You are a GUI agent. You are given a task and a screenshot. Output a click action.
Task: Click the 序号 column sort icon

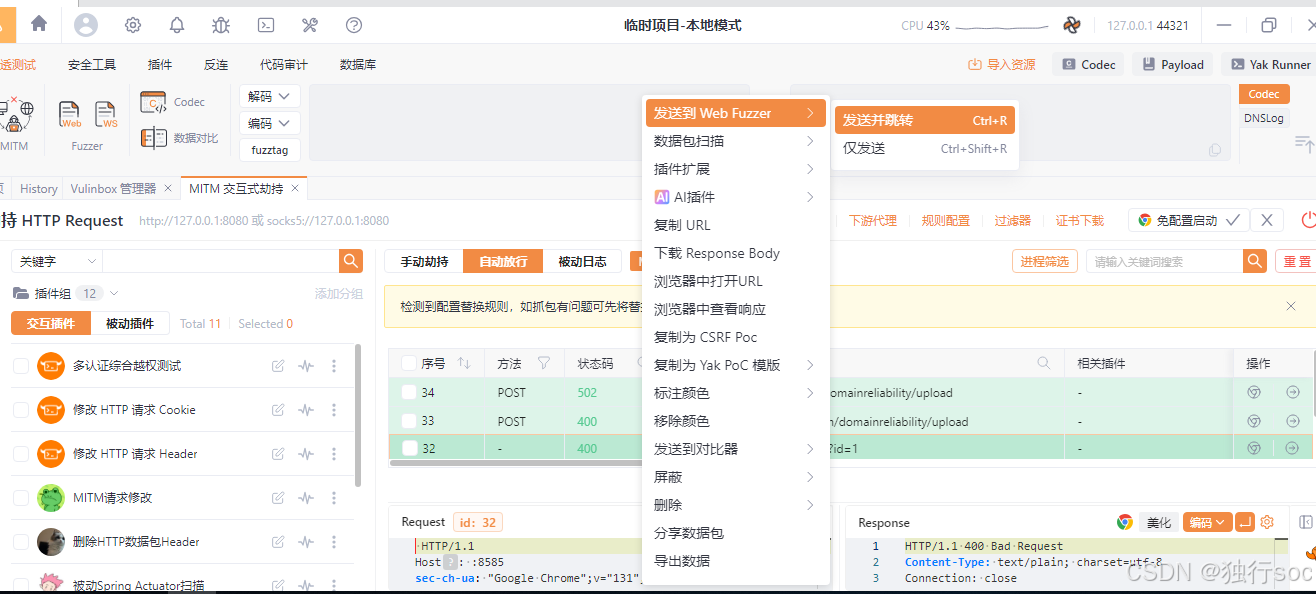point(463,363)
